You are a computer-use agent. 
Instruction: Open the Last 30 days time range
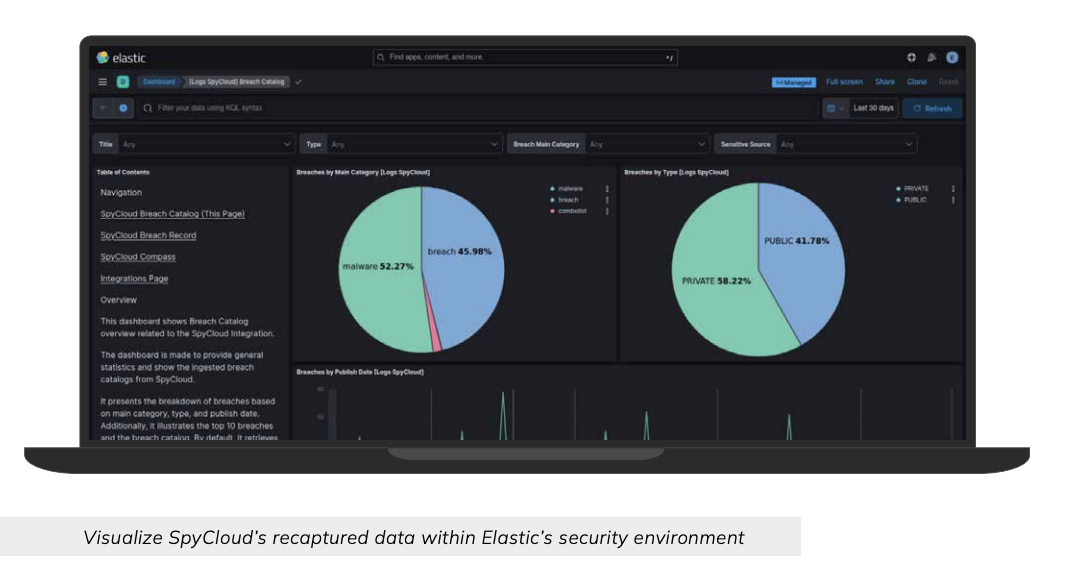point(874,108)
